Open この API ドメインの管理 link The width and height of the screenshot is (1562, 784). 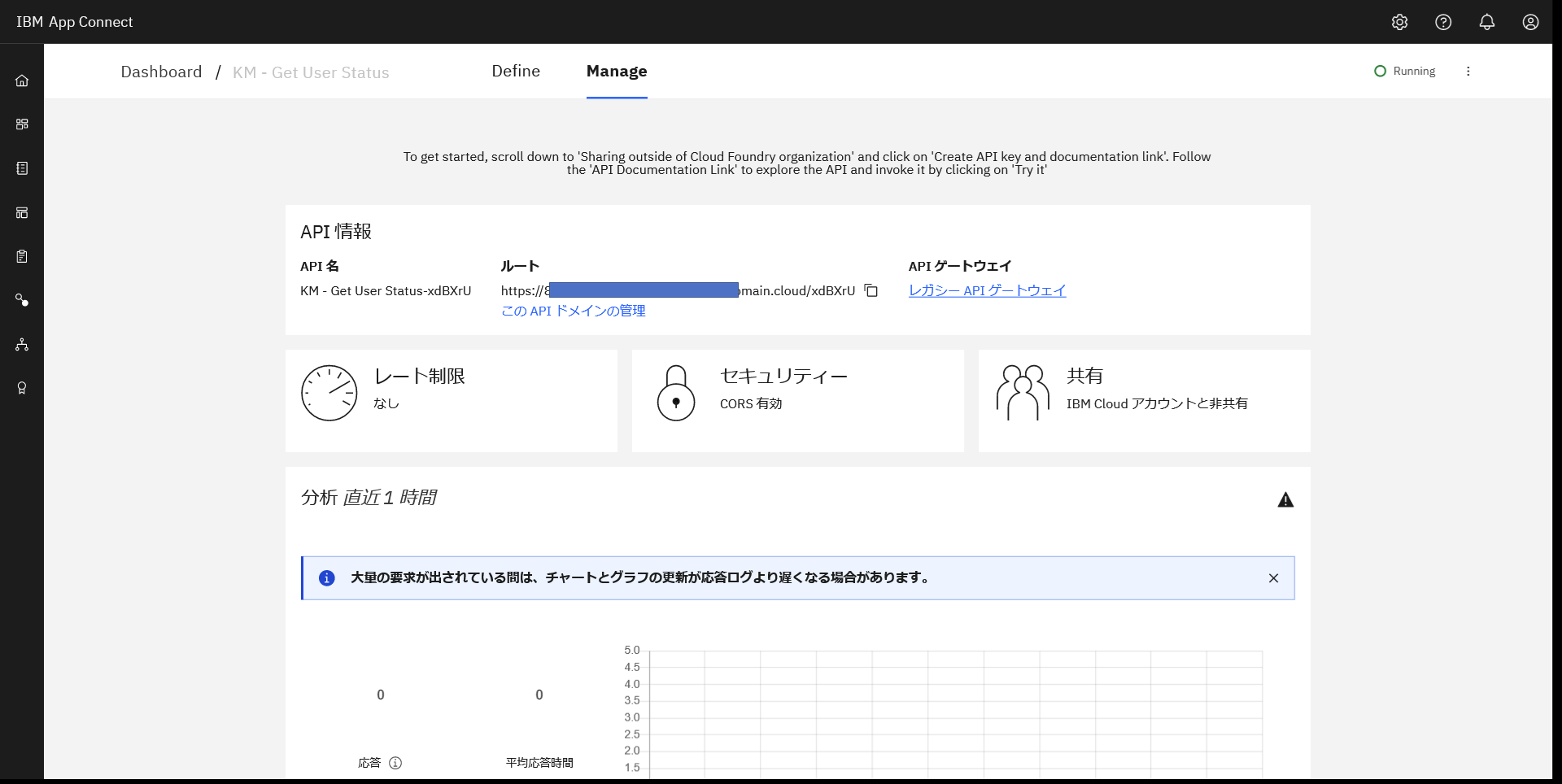tap(574, 311)
